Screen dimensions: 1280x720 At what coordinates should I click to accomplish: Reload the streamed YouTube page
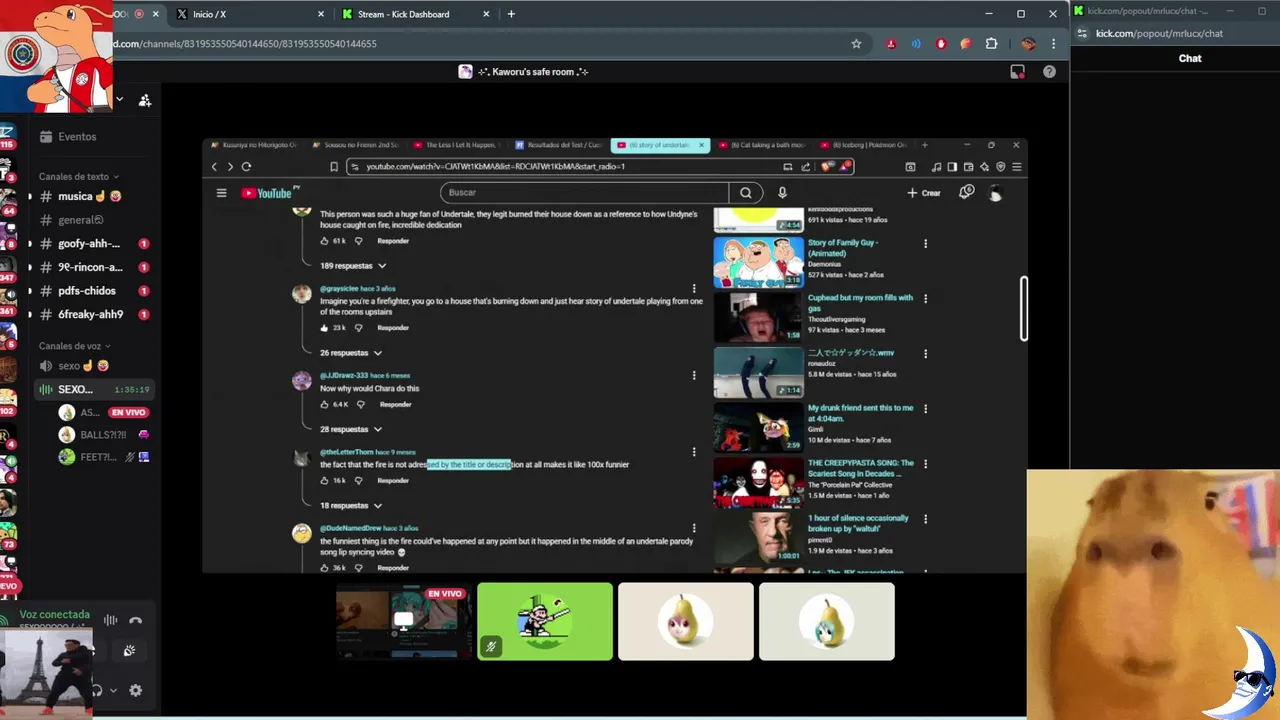246,167
